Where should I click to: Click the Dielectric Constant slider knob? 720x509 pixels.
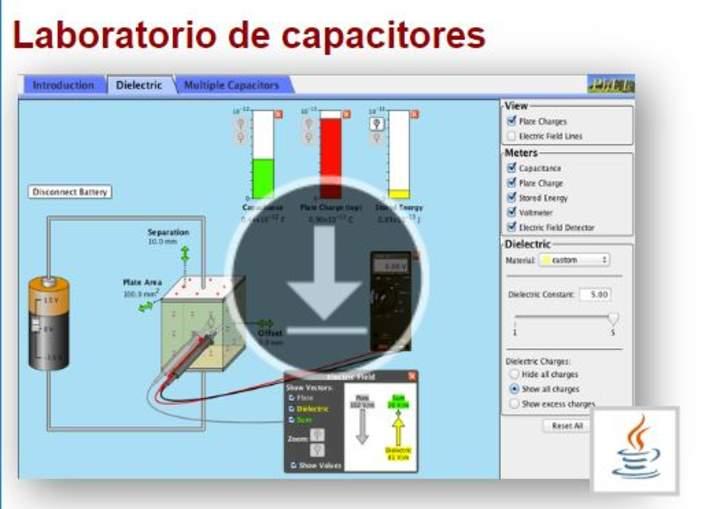tap(613, 318)
